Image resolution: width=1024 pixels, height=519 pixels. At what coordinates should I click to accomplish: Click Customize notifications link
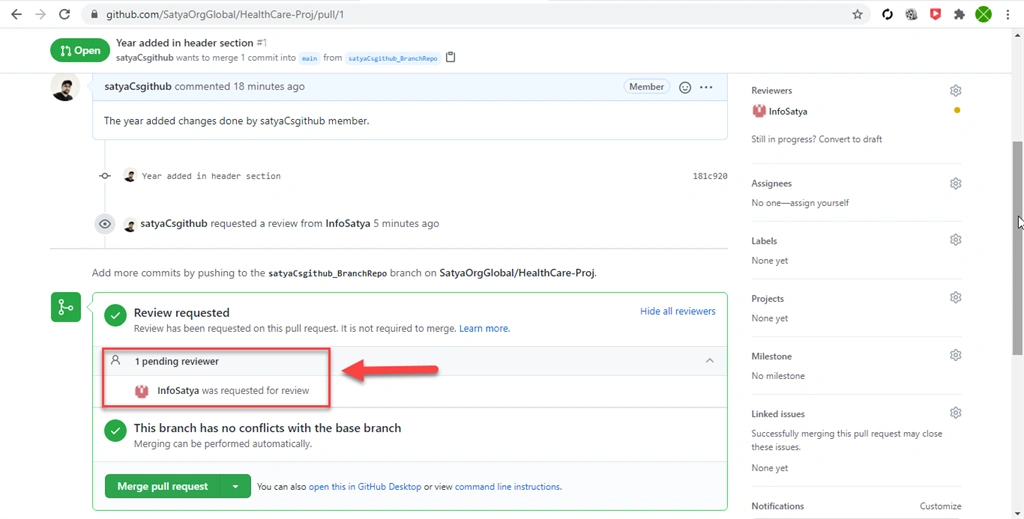[x=940, y=506]
